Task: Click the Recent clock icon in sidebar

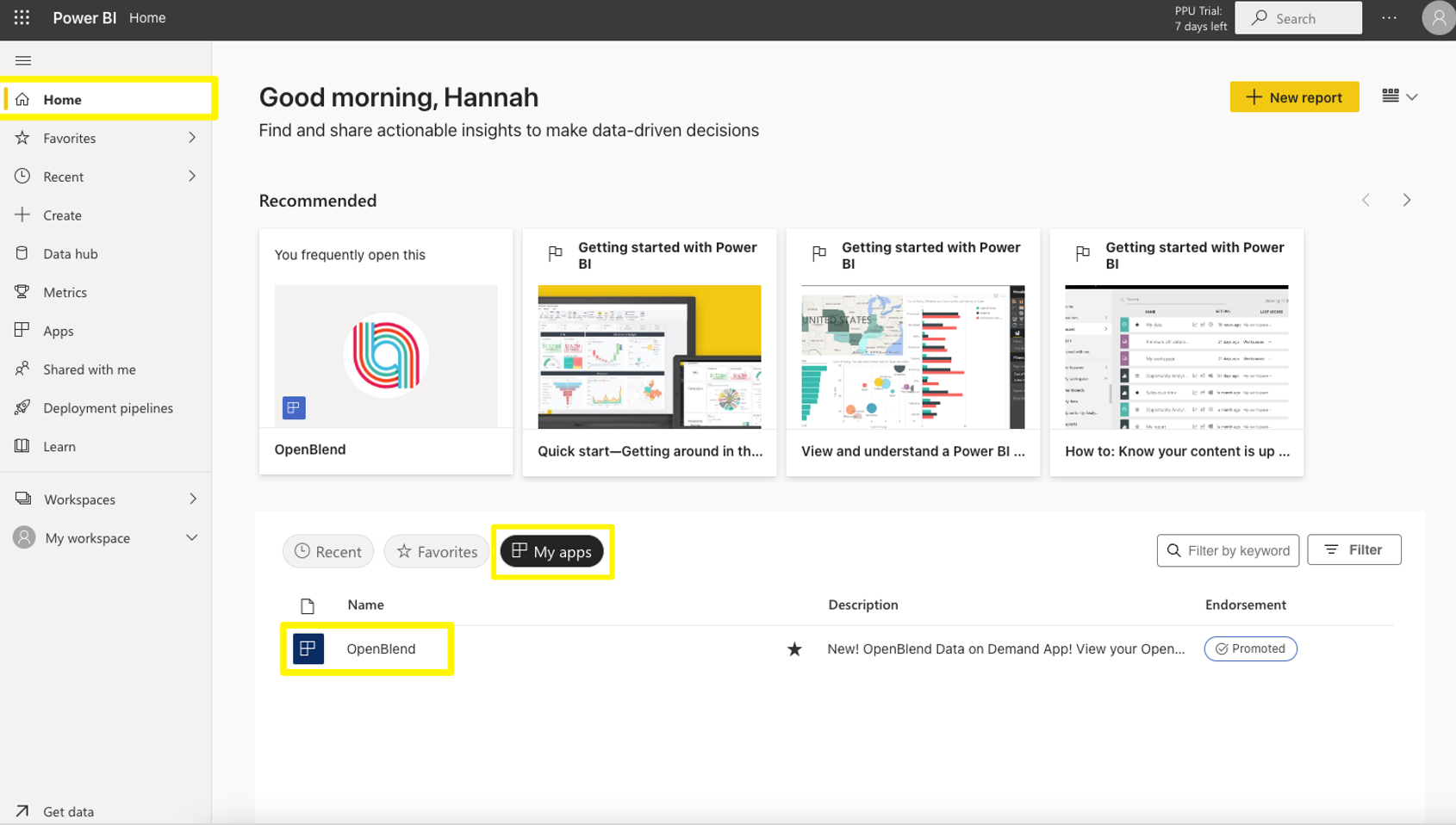Action: (x=22, y=176)
